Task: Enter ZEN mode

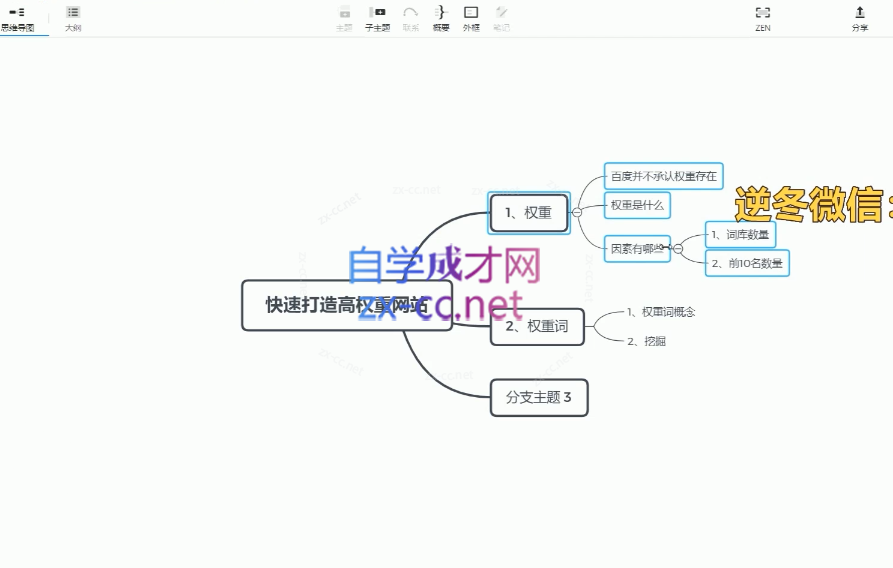Action: tap(763, 19)
